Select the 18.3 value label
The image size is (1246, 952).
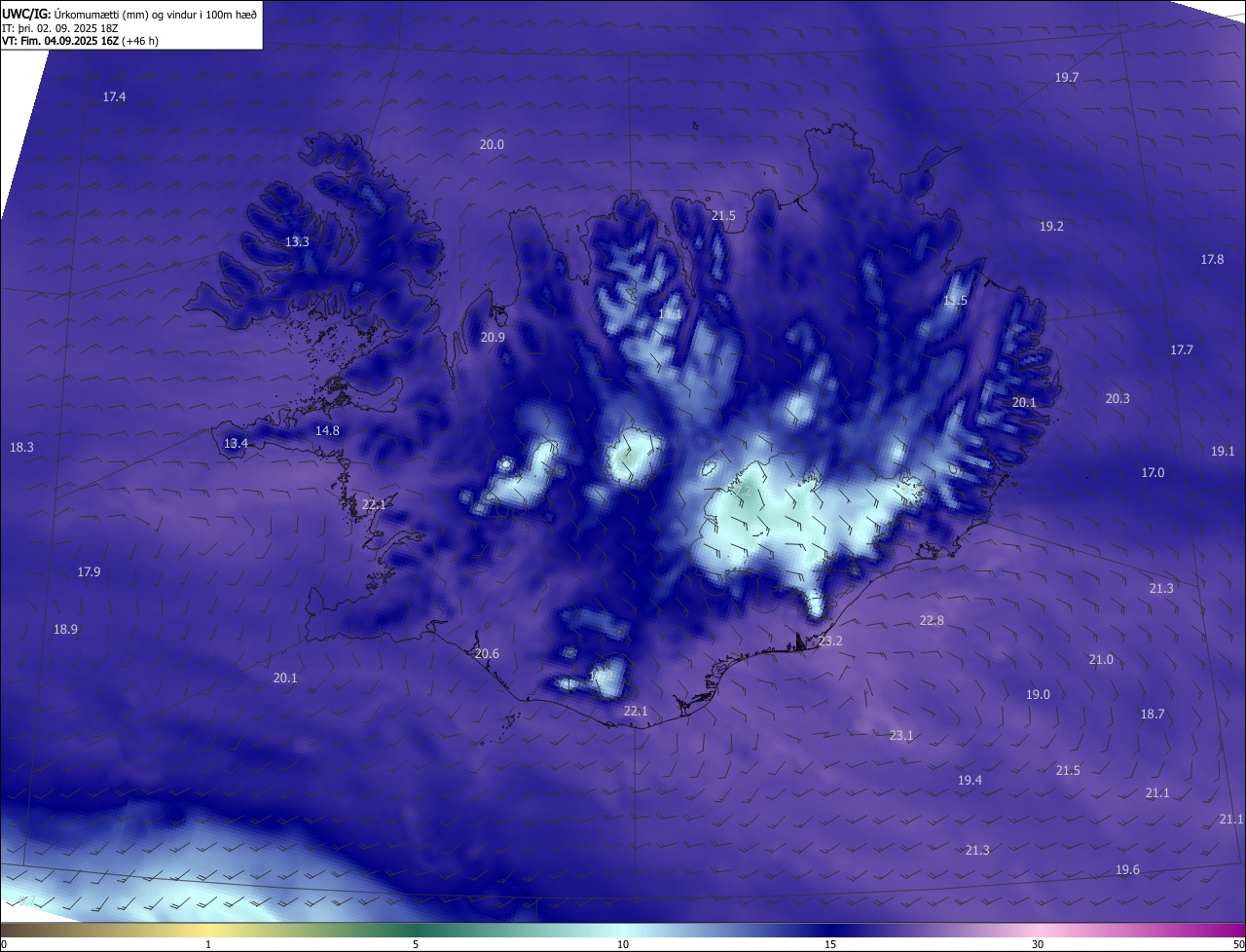point(21,447)
